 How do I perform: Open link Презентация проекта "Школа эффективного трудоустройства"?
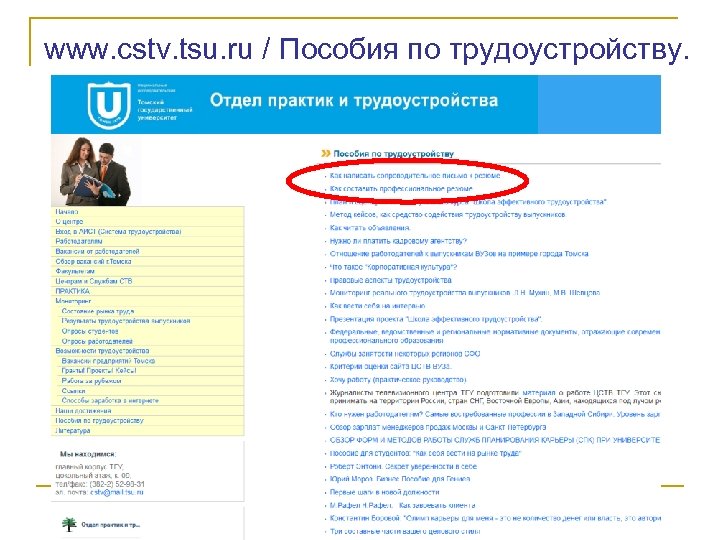point(436,319)
